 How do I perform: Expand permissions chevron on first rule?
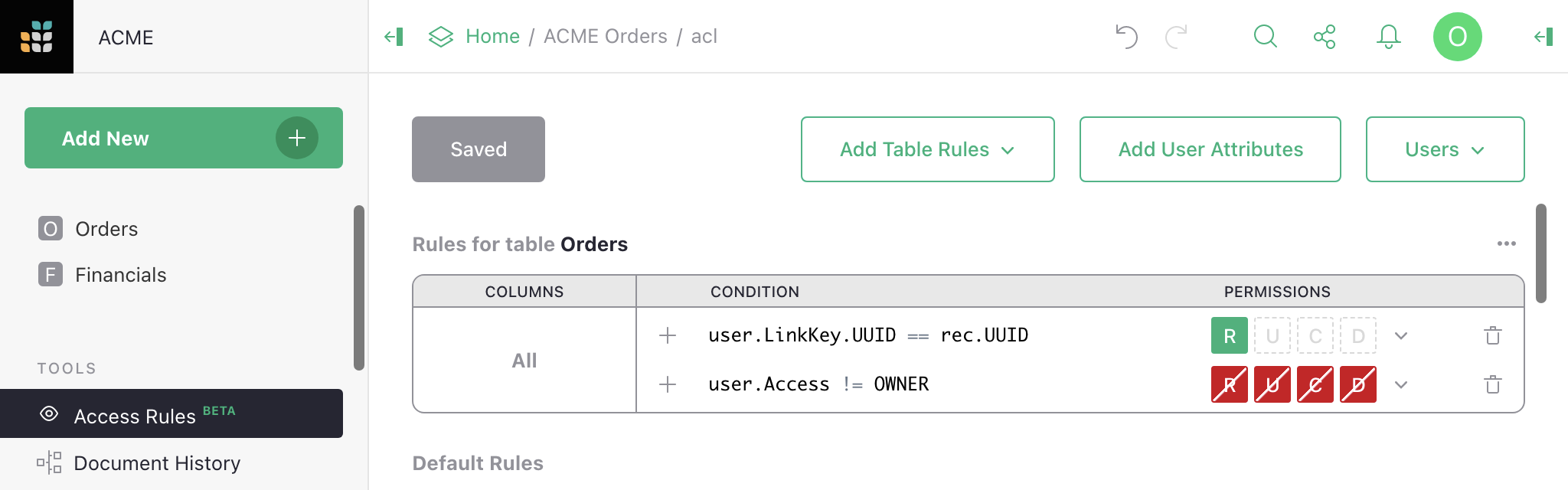(x=1402, y=335)
